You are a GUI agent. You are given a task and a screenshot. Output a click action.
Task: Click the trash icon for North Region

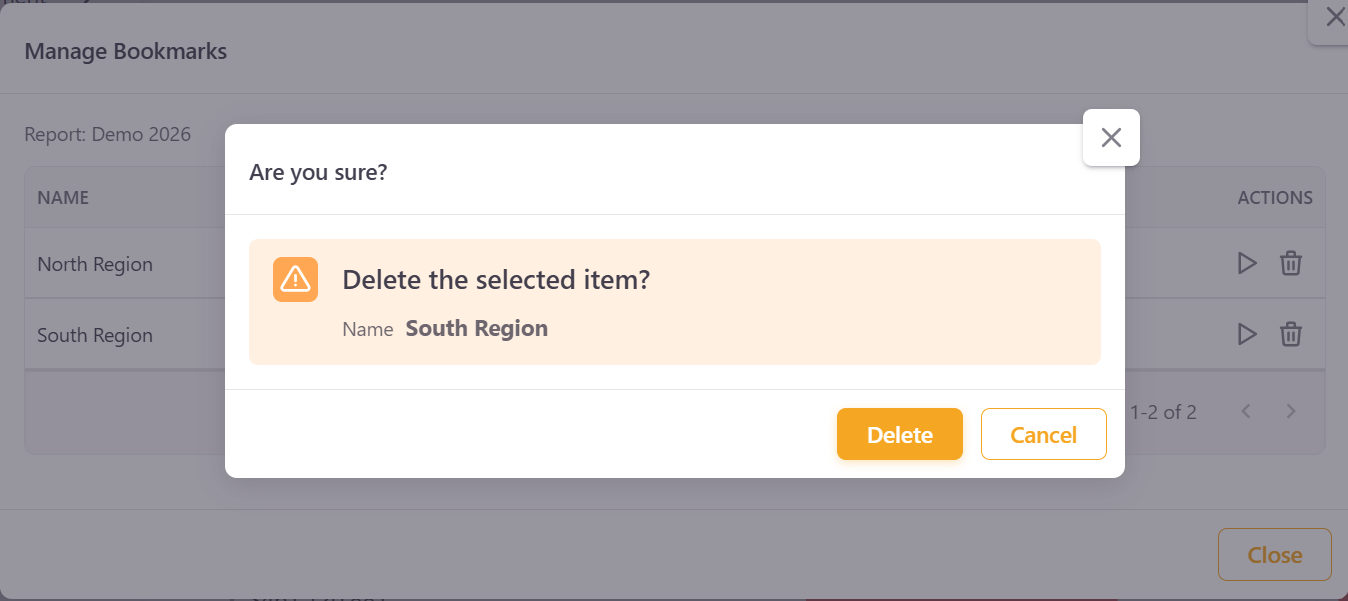click(x=1291, y=262)
